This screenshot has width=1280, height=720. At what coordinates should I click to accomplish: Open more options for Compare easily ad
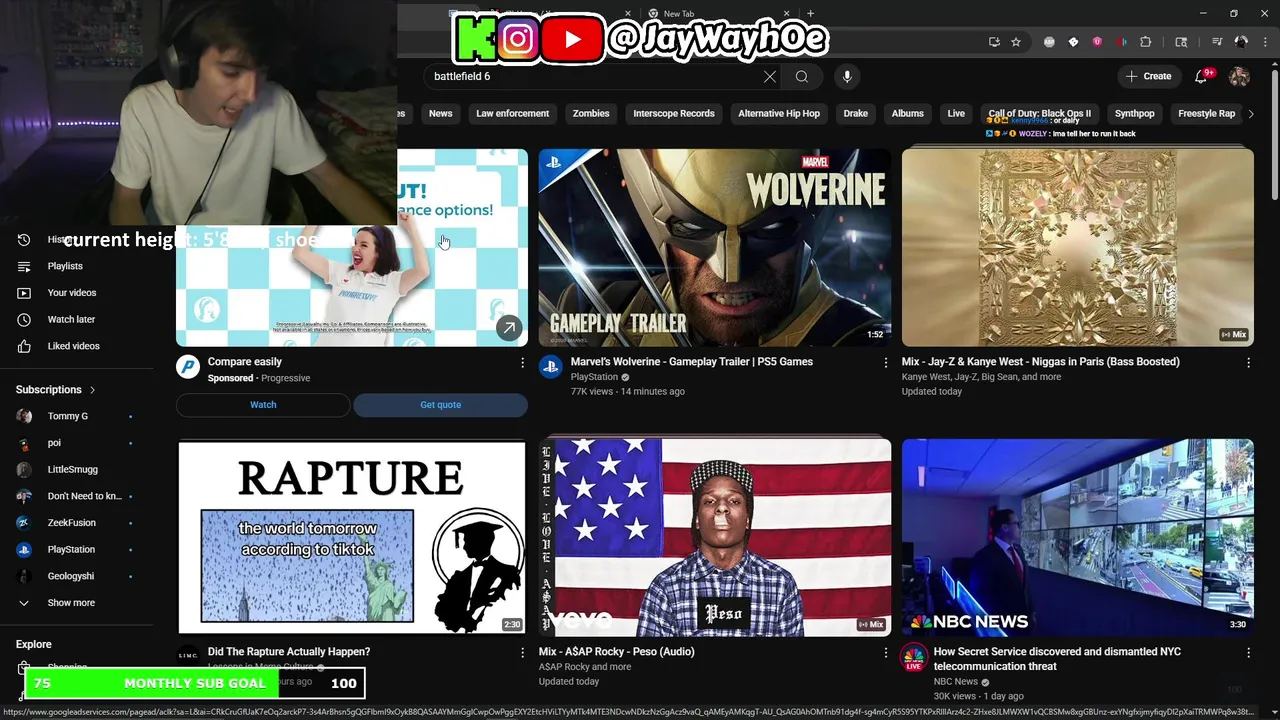click(522, 363)
